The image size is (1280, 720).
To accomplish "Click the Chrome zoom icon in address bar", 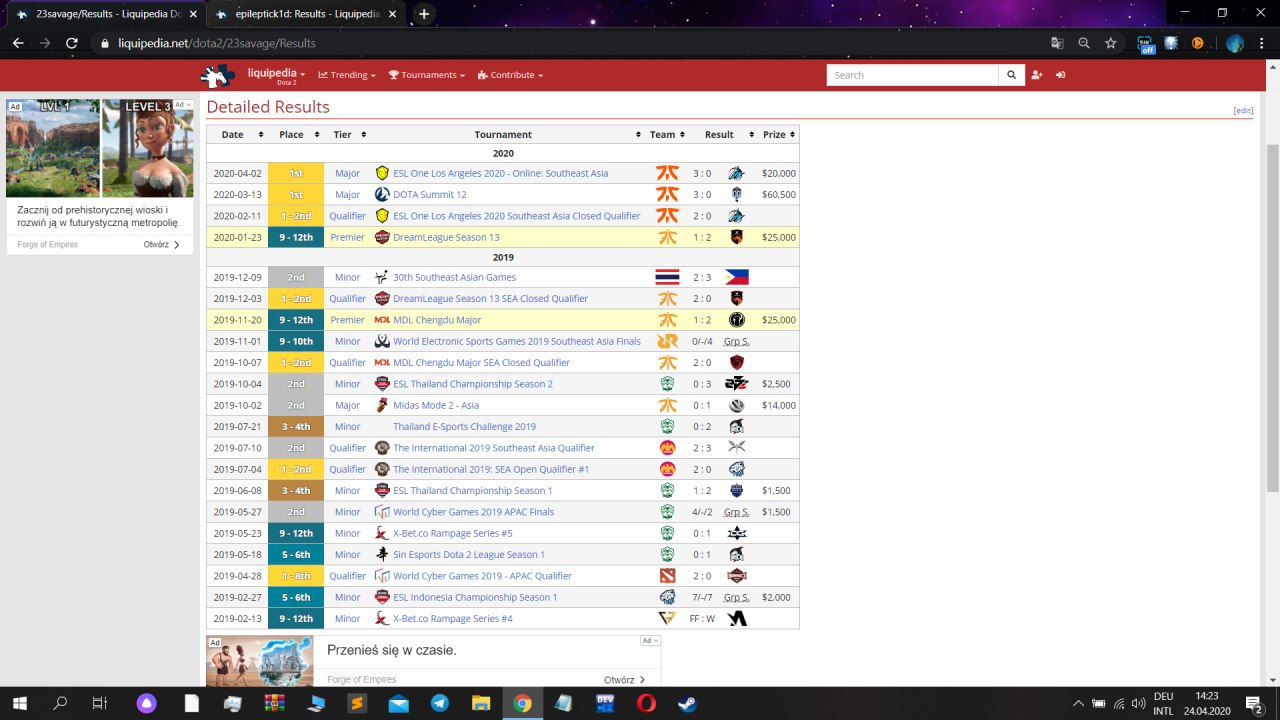I will click(x=1084, y=43).
